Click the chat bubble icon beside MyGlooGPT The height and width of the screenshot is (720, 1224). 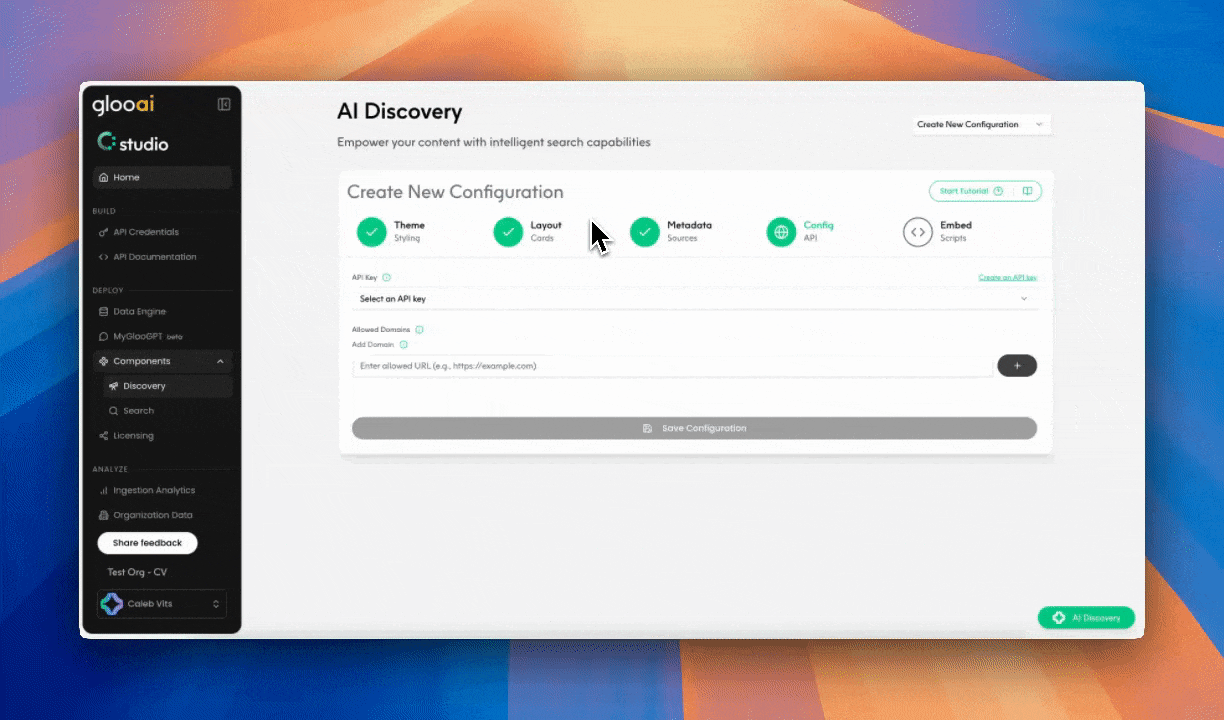click(103, 337)
